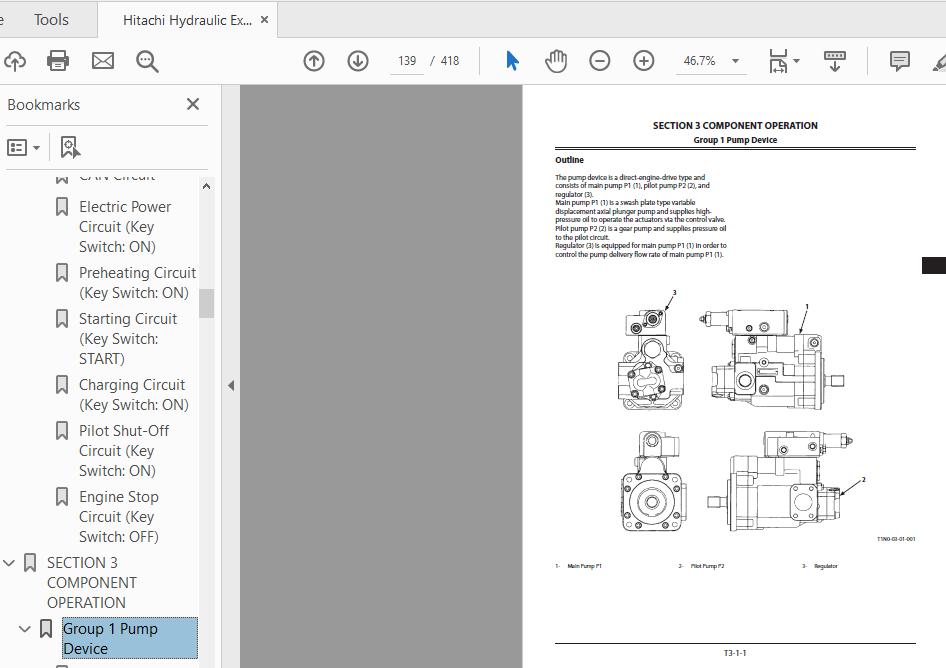Click the main pump side-view diagram
Screen dimensions: 946x668
tap(772, 361)
